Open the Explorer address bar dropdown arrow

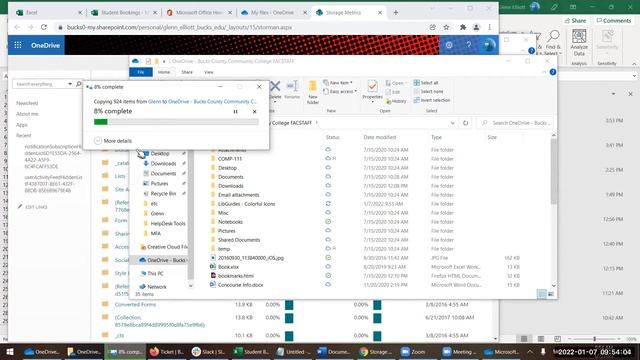(452, 123)
